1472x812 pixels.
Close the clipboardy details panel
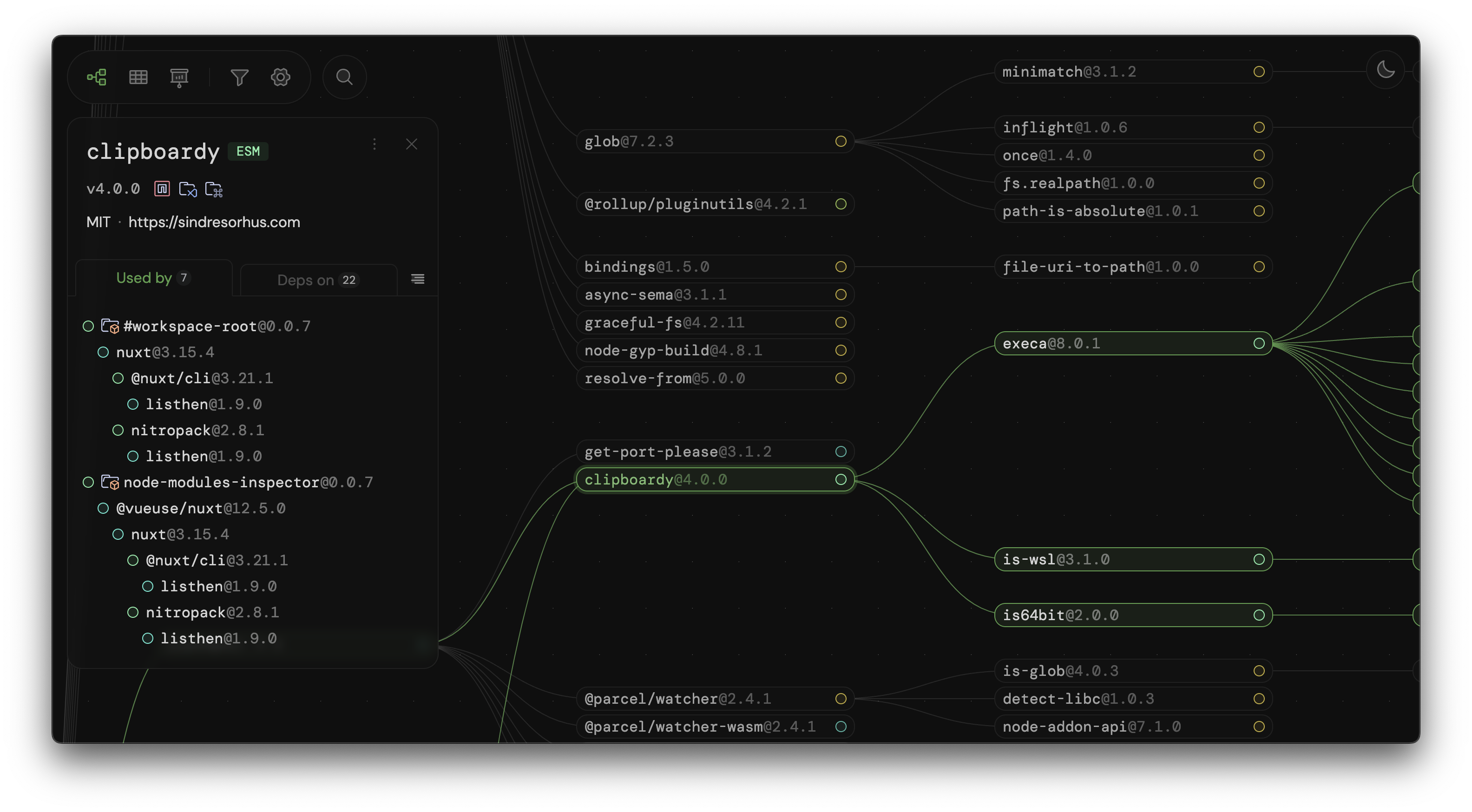pos(411,144)
